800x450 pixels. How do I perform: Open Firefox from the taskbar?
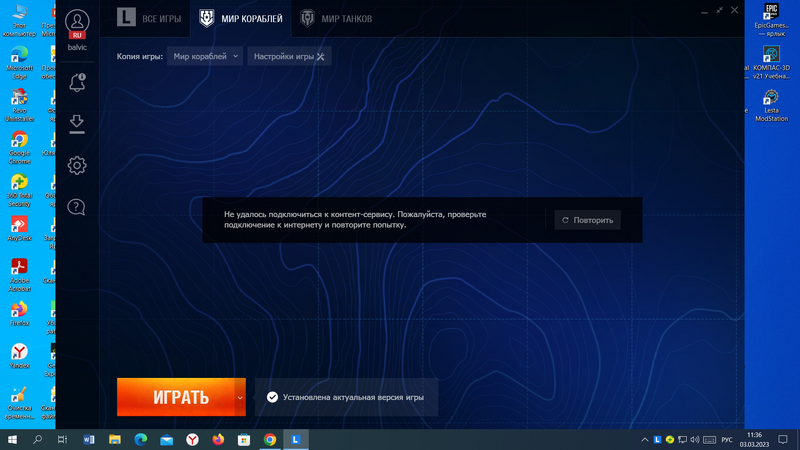point(218,439)
